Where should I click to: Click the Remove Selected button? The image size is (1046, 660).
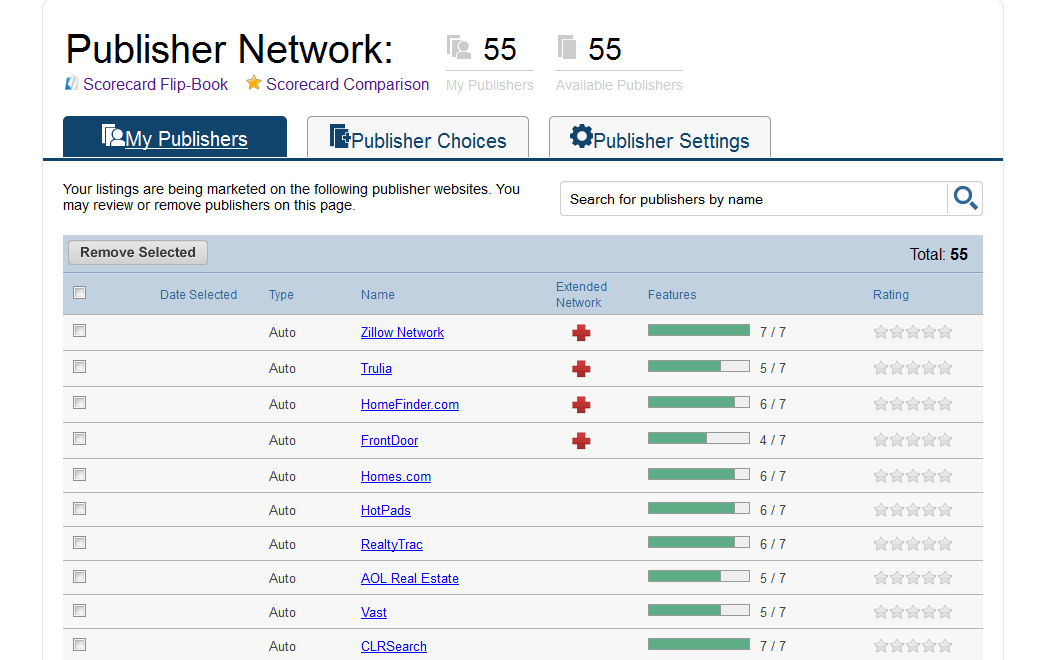[138, 252]
